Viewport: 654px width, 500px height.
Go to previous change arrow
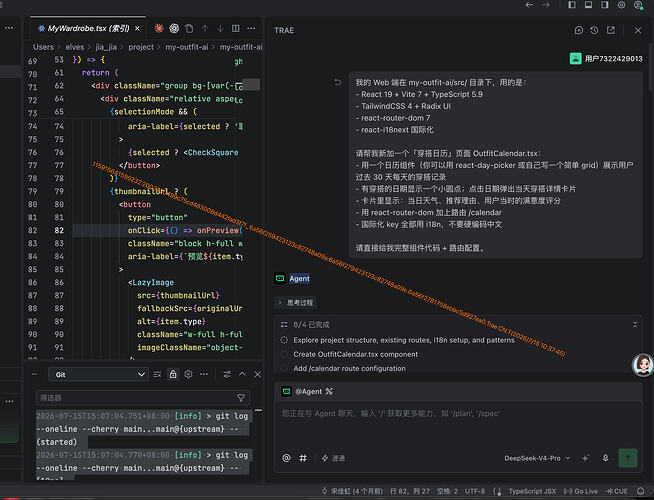coord(205,28)
